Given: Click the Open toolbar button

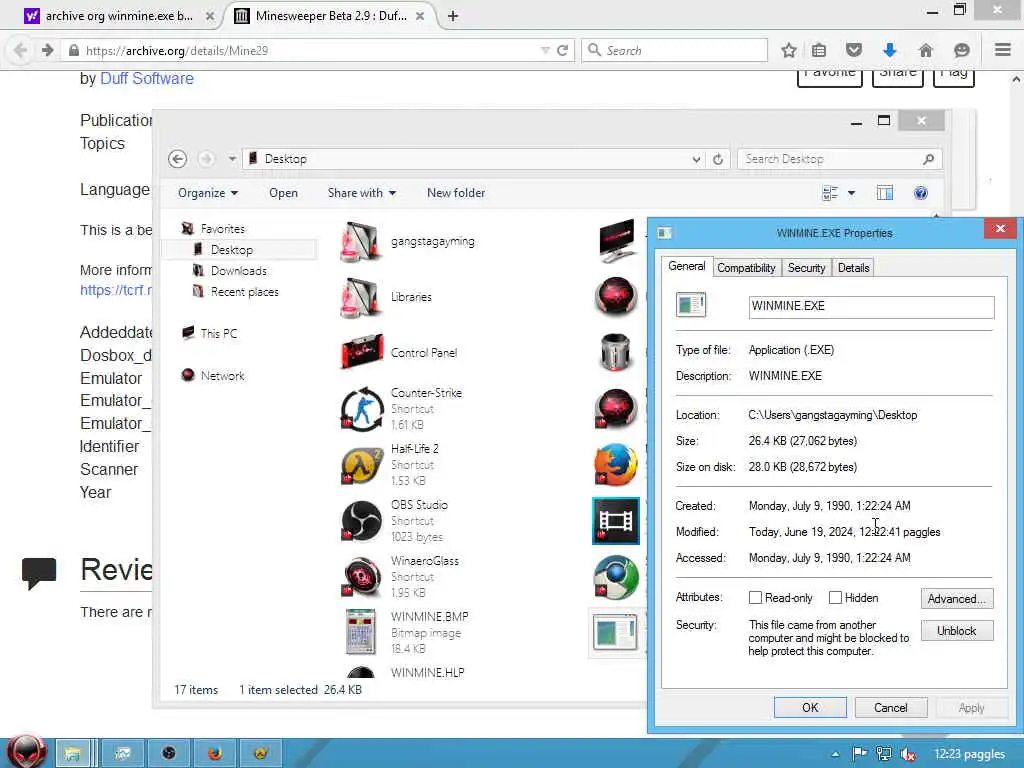Looking at the screenshot, I should click(x=283, y=193).
